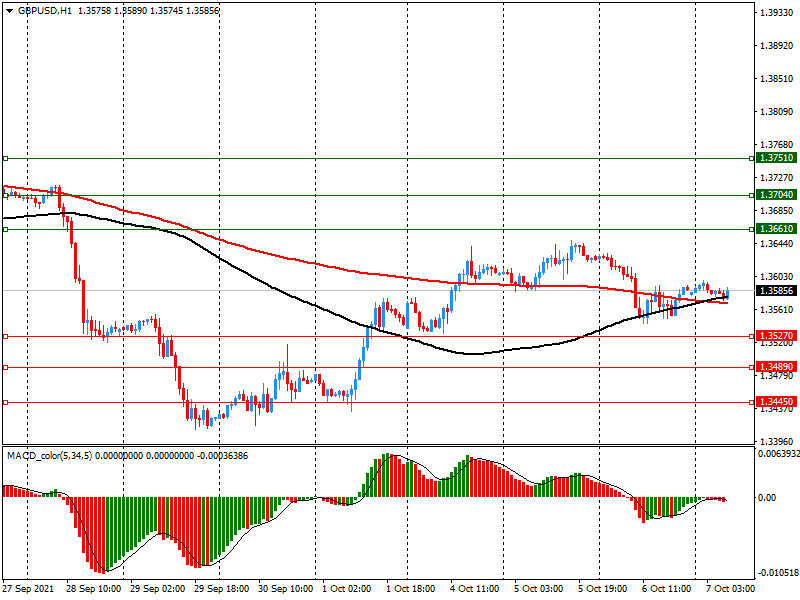800x600 pixels.
Task: Grab left handle of the 1.37510 line
Action: 6,159
